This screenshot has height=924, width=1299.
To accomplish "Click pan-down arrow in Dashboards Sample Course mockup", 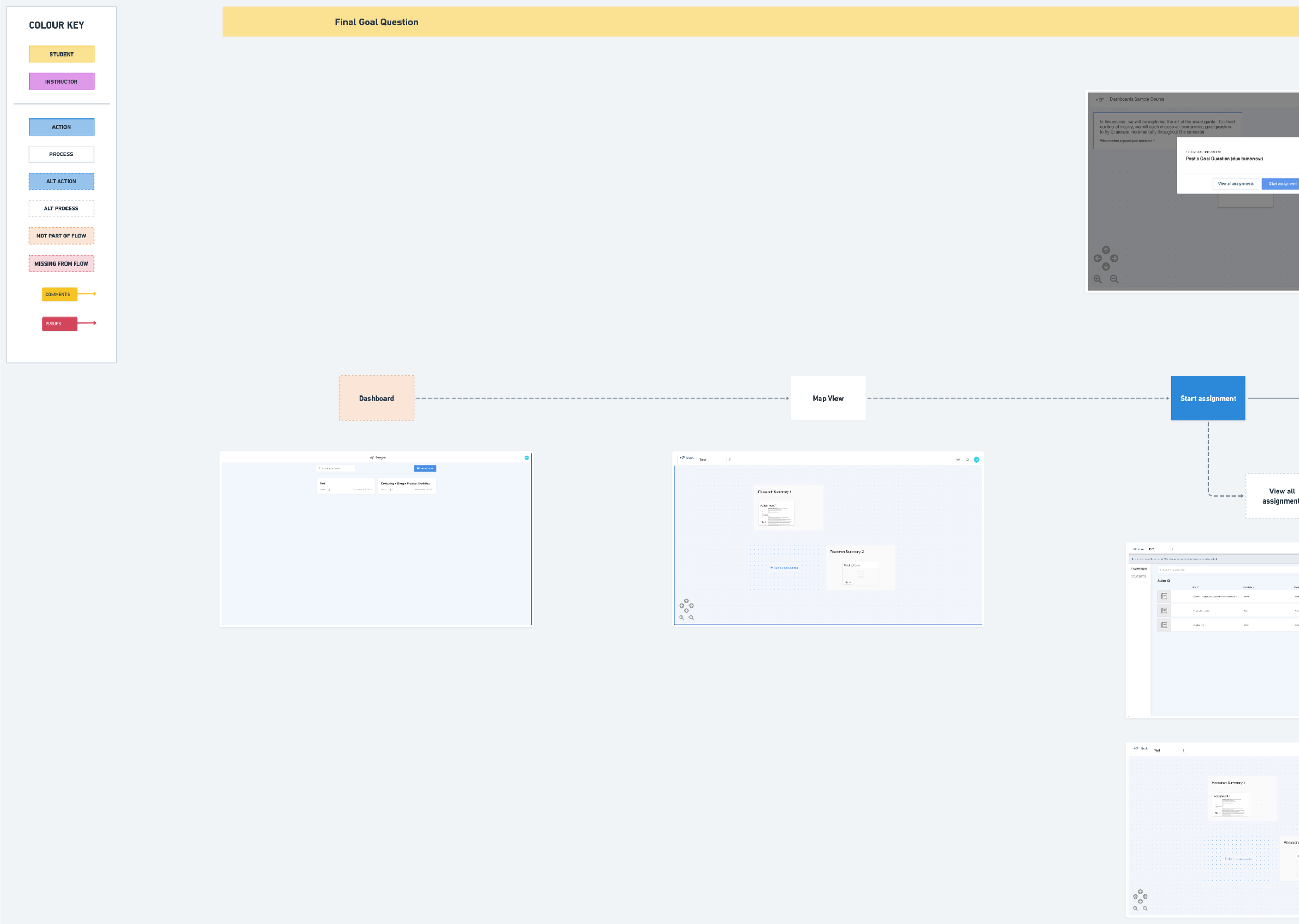I will 1106,267.
